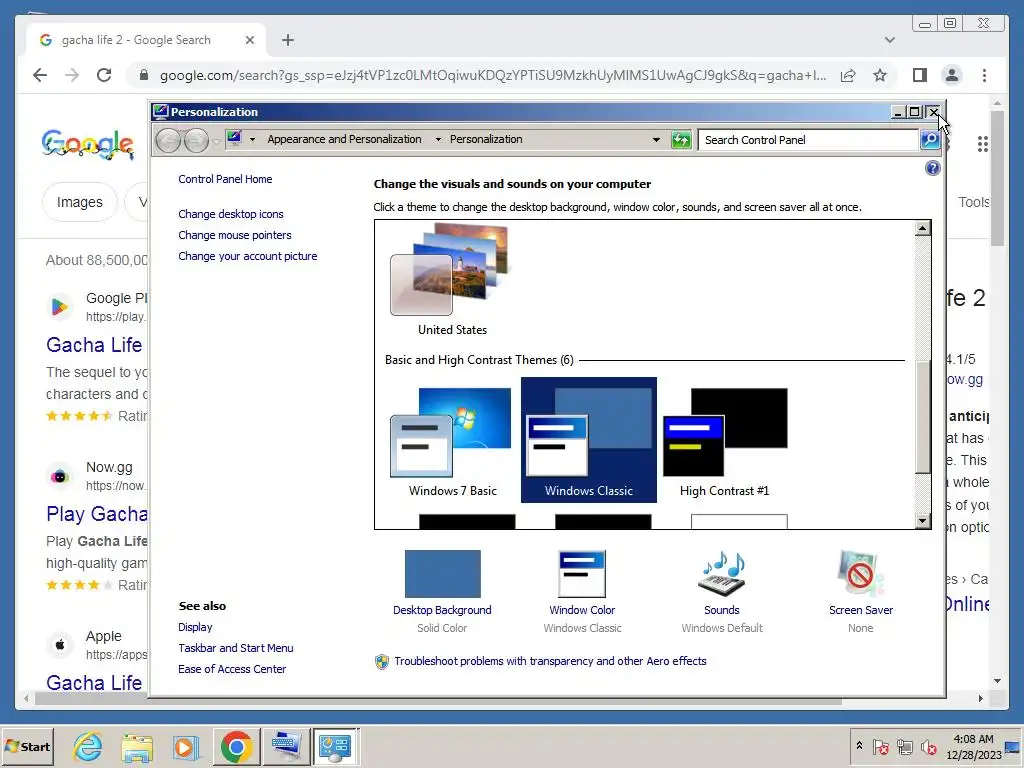Click Show desktop button

(1013, 746)
